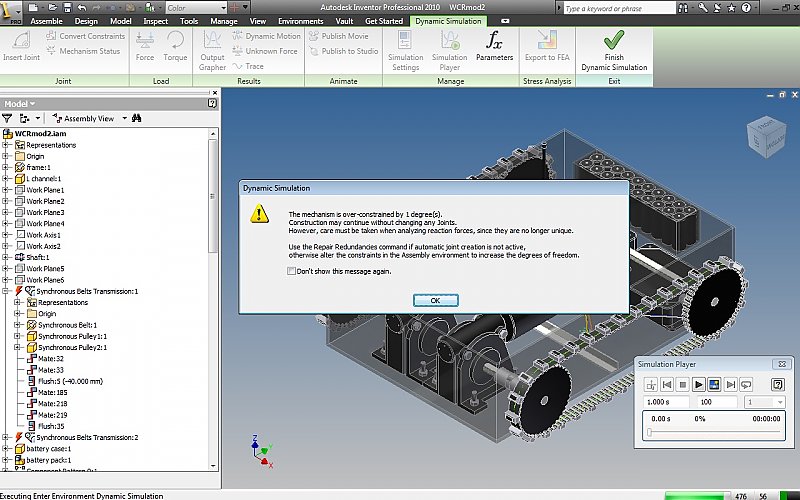Click the images field showing 100
Screen dimensions: 800x500
click(x=717, y=402)
